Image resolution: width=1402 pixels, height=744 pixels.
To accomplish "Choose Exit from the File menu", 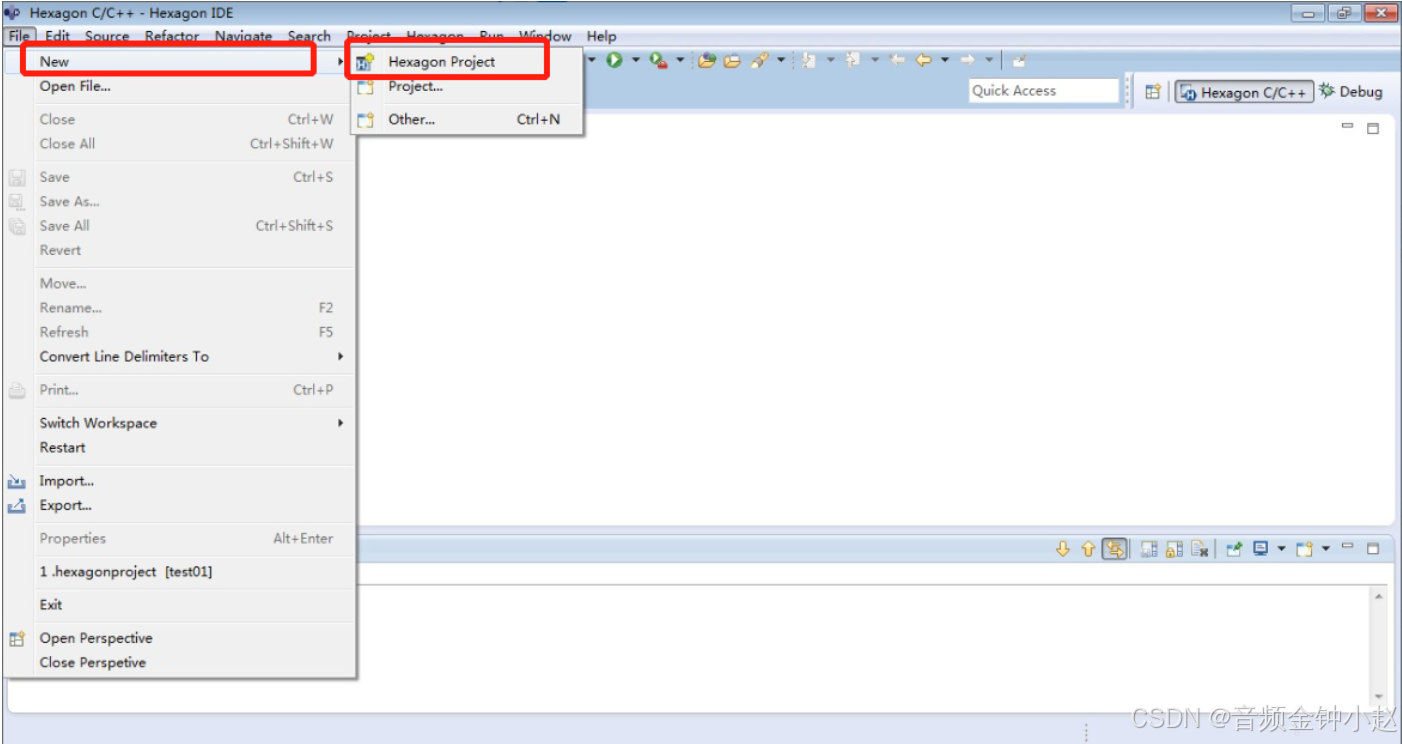I will [x=180, y=604].
